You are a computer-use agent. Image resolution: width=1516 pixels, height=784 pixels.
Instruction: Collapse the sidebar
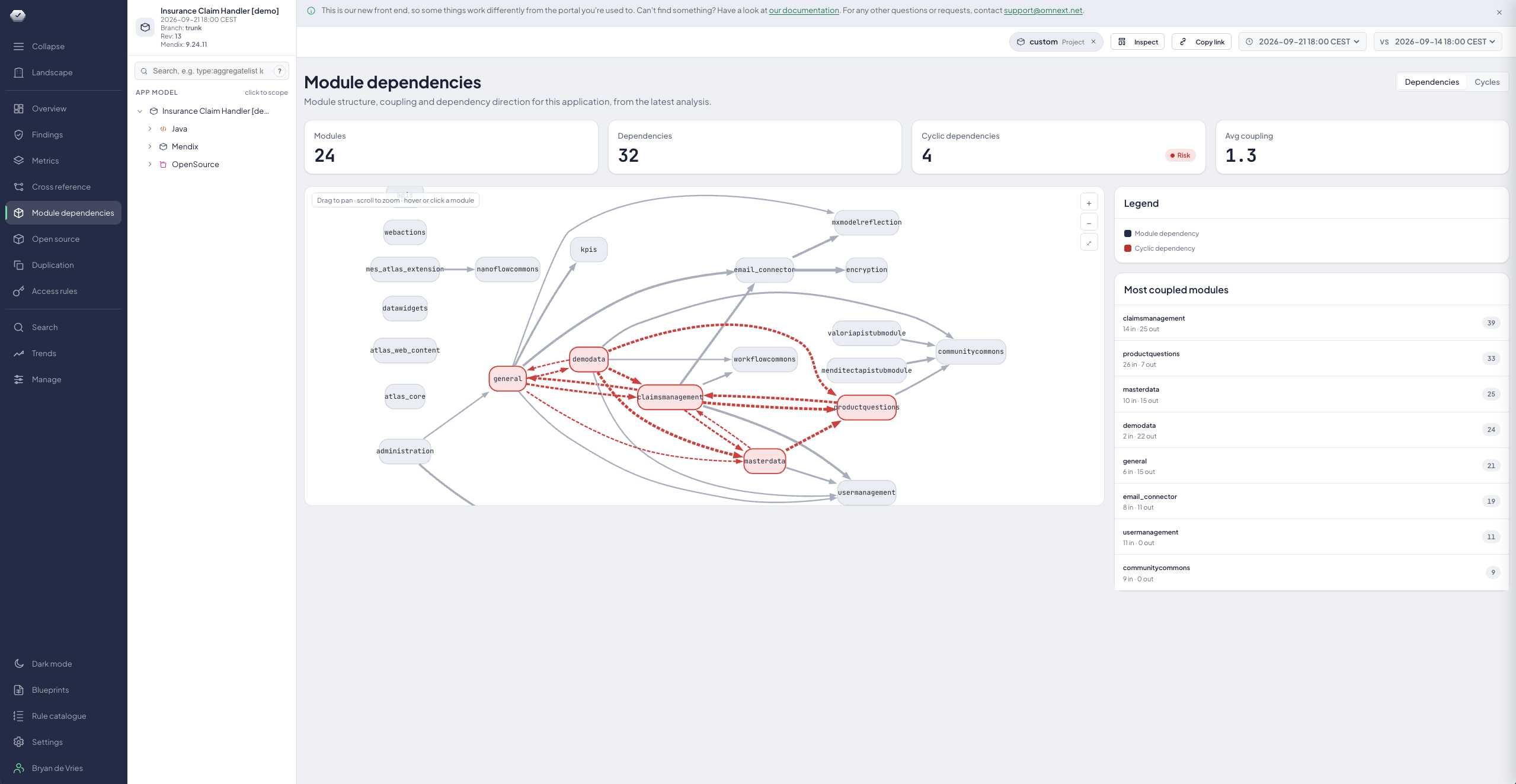pyautogui.click(x=63, y=46)
